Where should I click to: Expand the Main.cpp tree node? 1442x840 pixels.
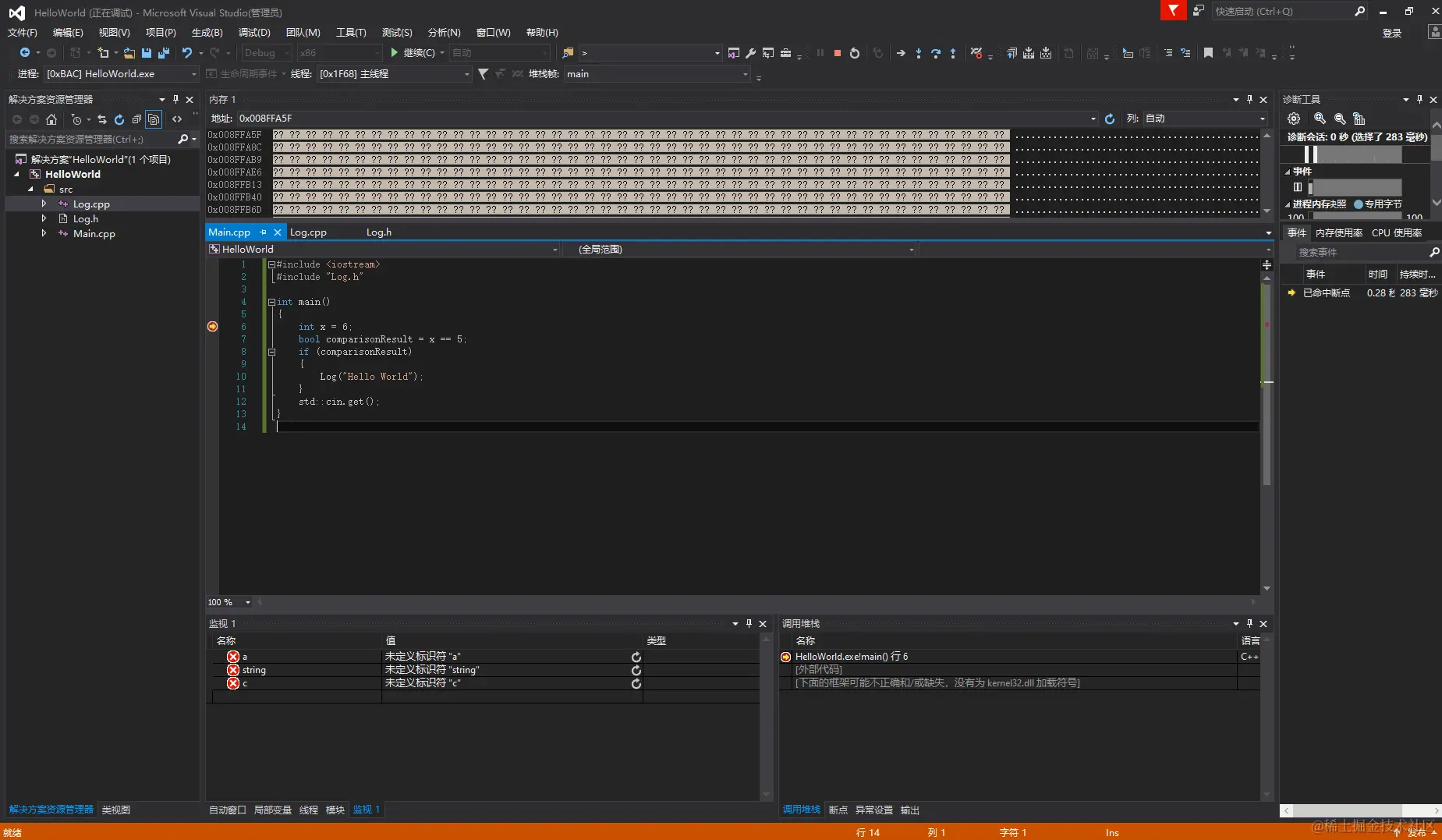[x=44, y=233]
